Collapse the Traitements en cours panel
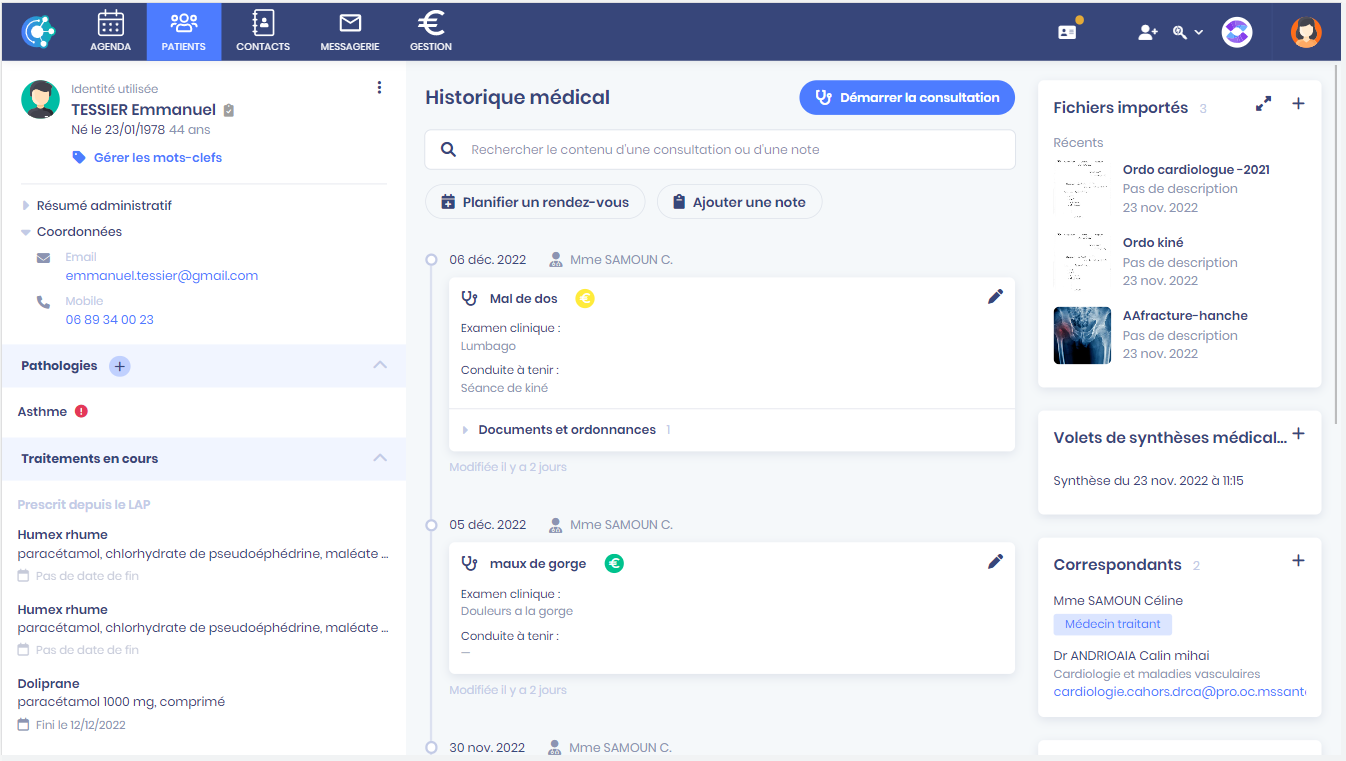 (x=380, y=458)
